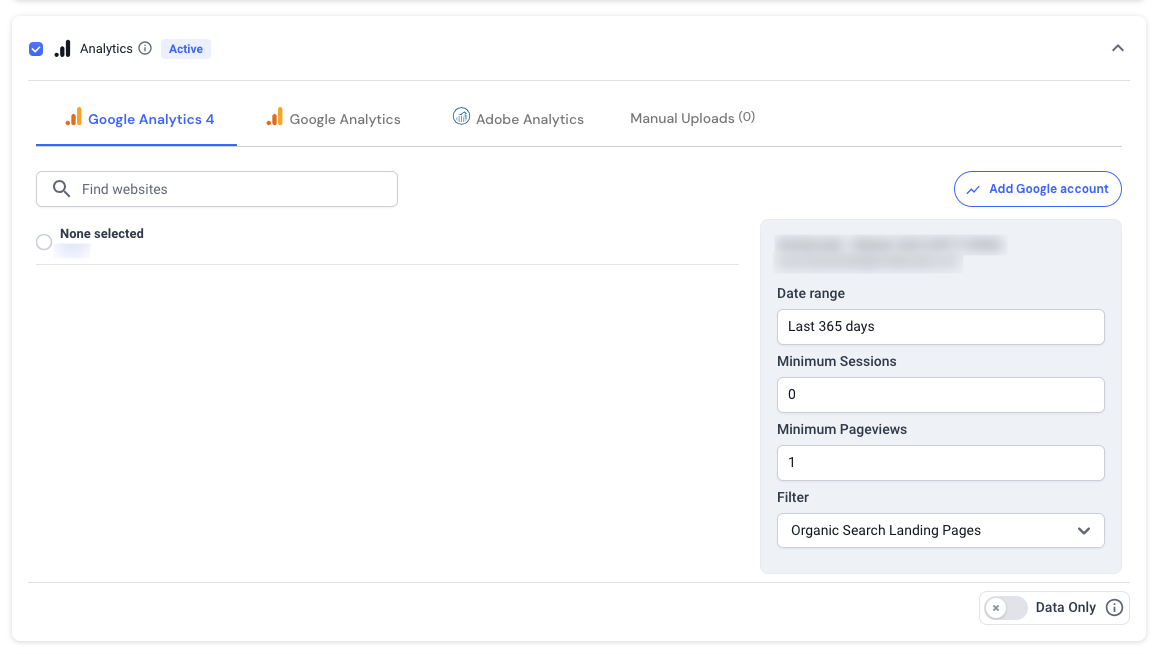Click the Date range field

(x=941, y=327)
